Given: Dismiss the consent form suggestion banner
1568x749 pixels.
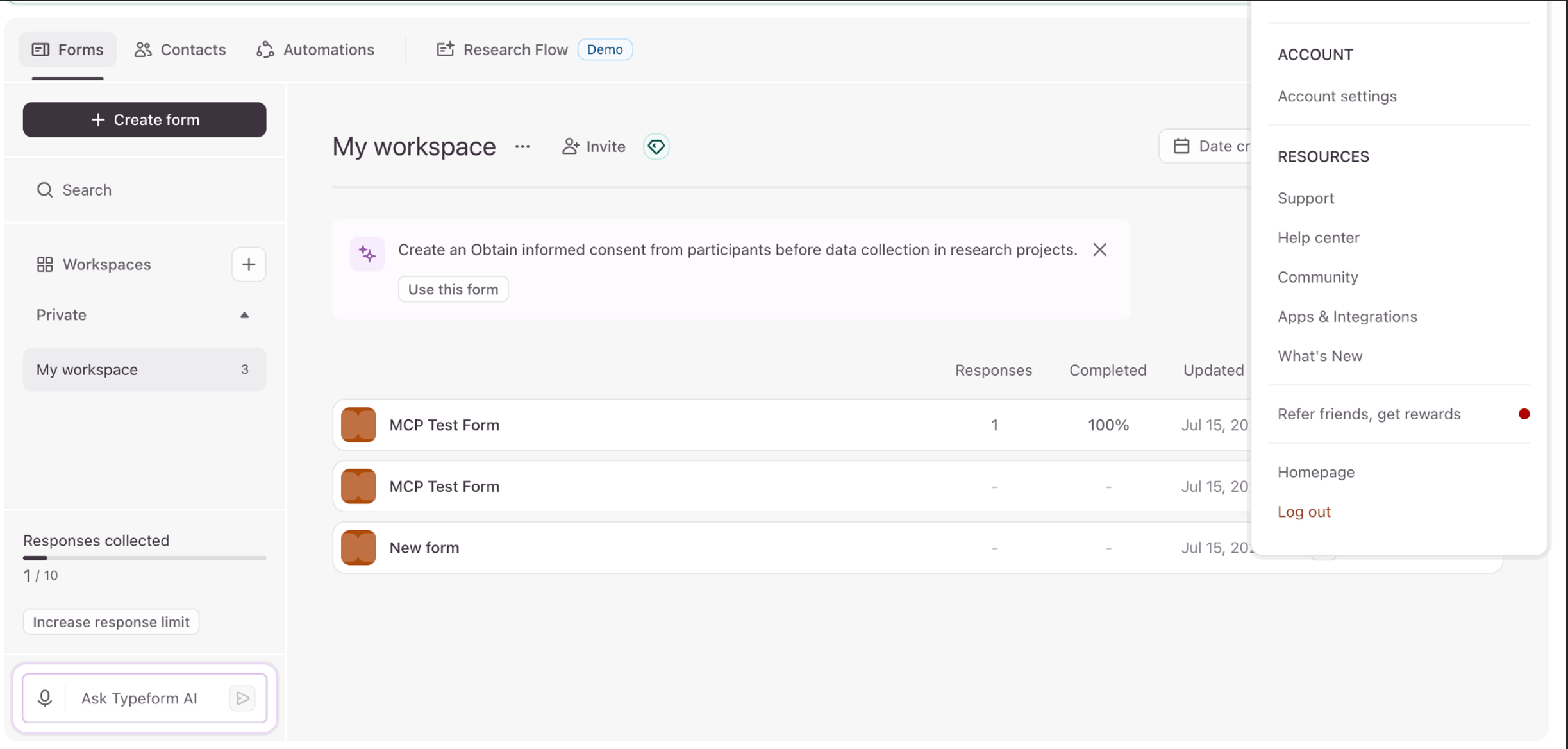Looking at the screenshot, I should pyautogui.click(x=1100, y=249).
